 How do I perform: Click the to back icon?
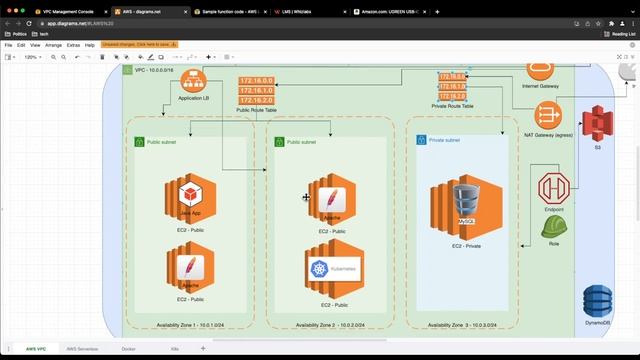(127, 57)
